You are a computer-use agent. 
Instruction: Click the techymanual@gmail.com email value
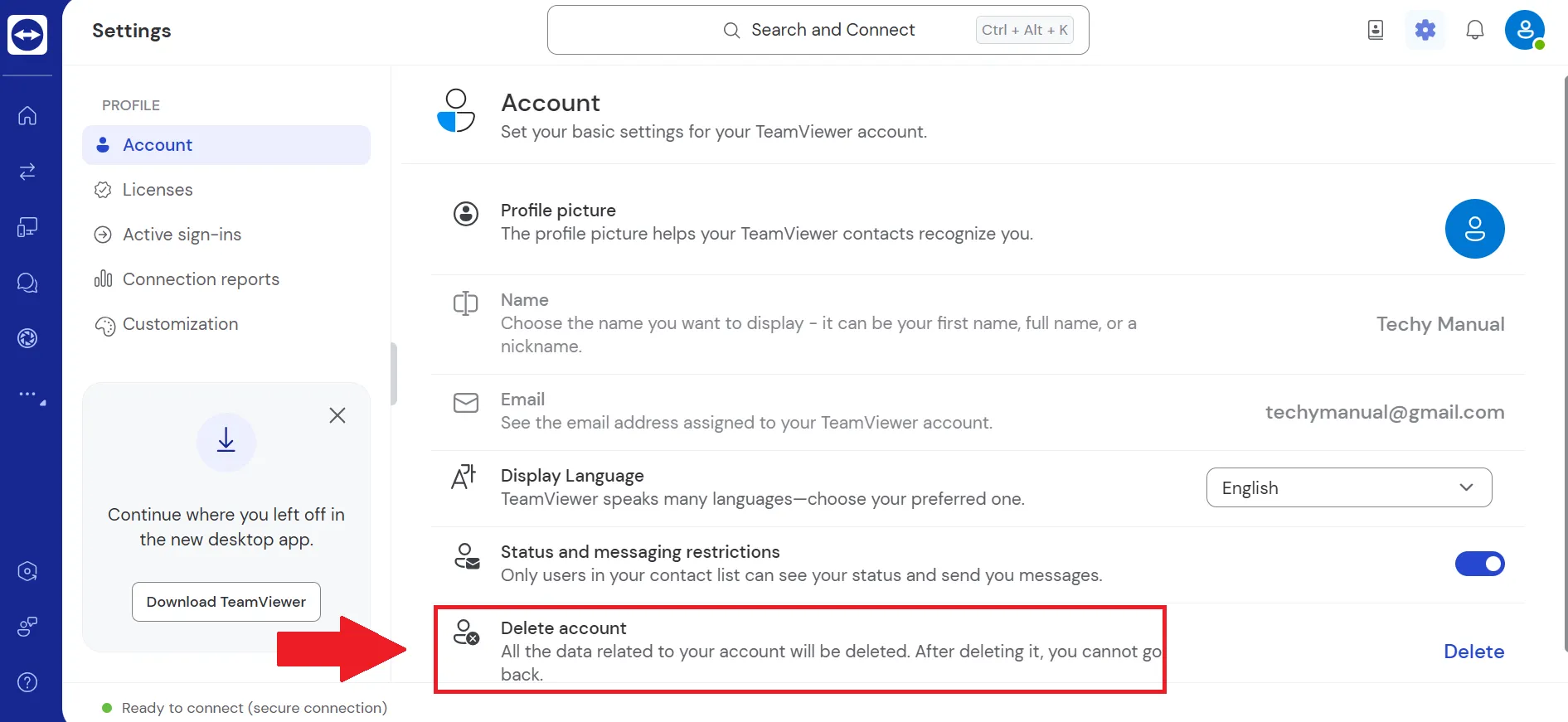(1385, 412)
